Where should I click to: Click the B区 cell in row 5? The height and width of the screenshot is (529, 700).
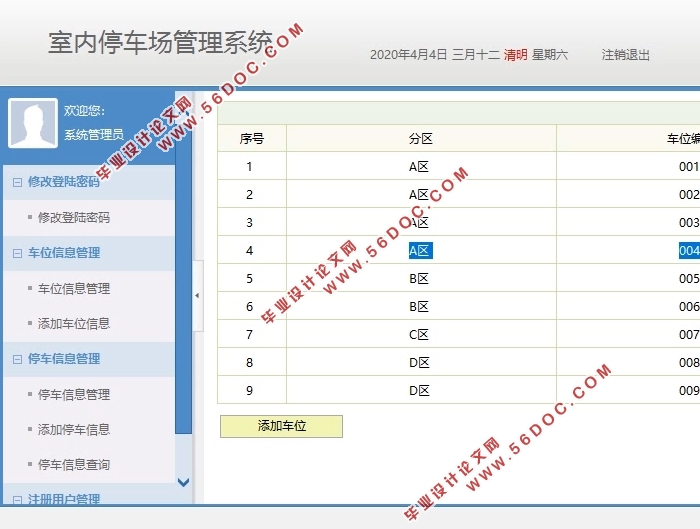tap(419, 279)
